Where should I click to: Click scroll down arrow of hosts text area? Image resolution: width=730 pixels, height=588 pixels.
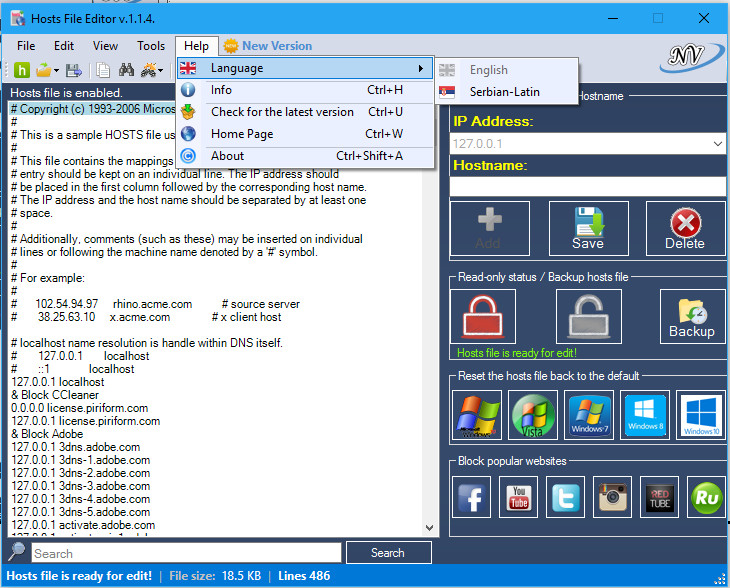[430, 528]
